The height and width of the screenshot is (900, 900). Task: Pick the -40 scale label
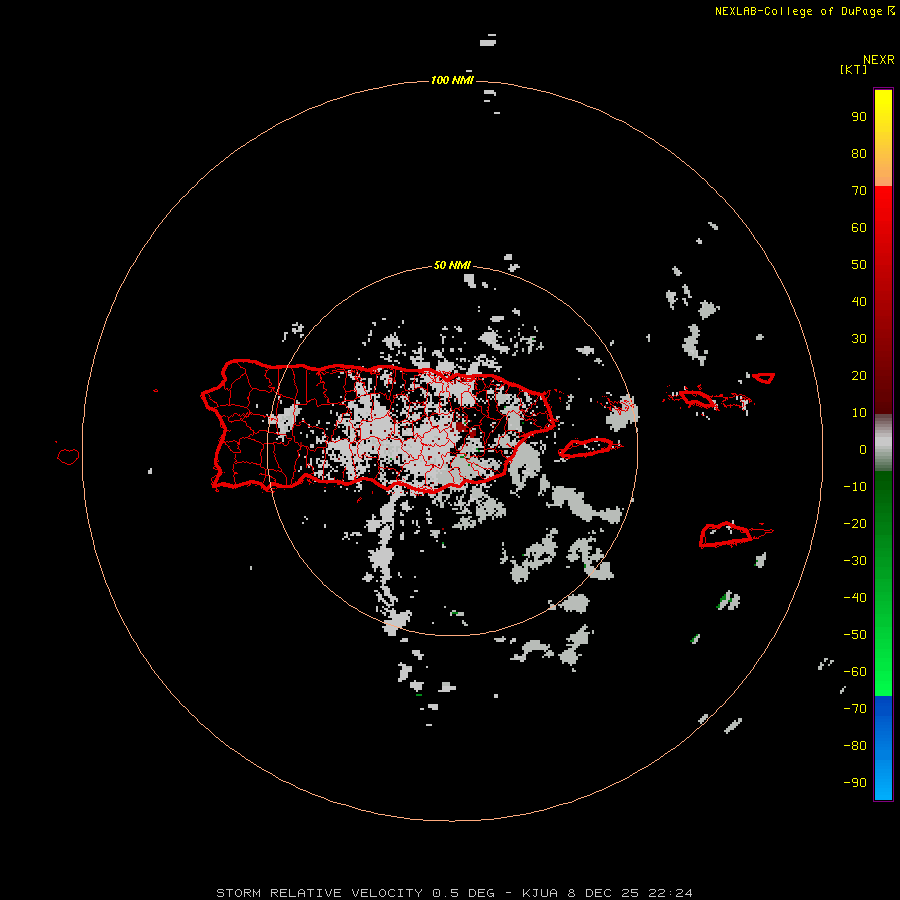[x=855, y=598]
